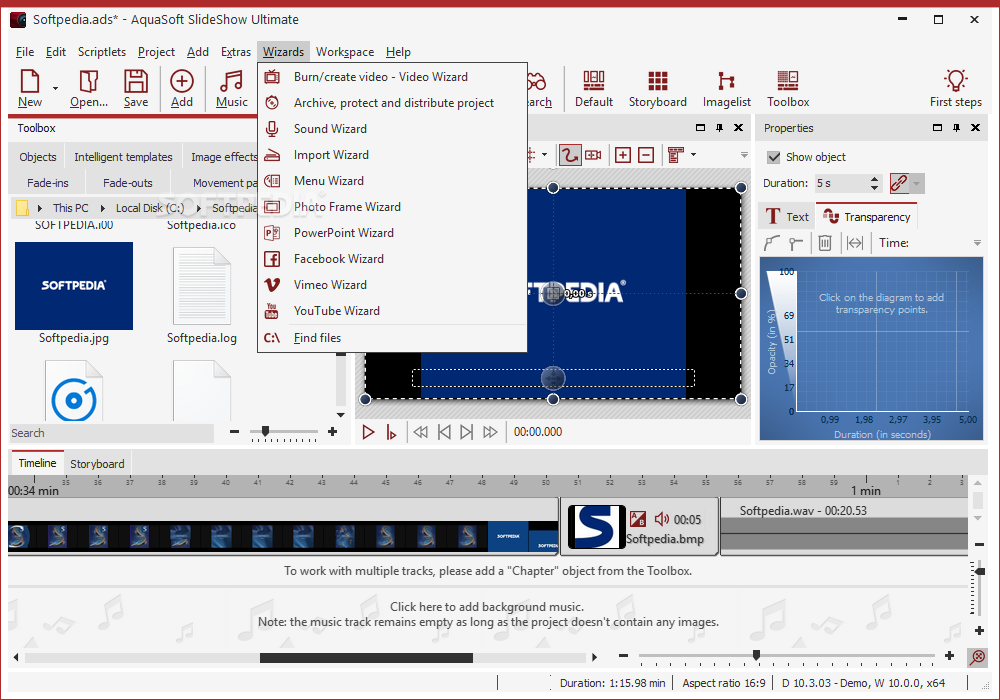The height and width of the screenshot is (700, 1000).
Task: Click the play from current position icon
Action: (391, 432)
